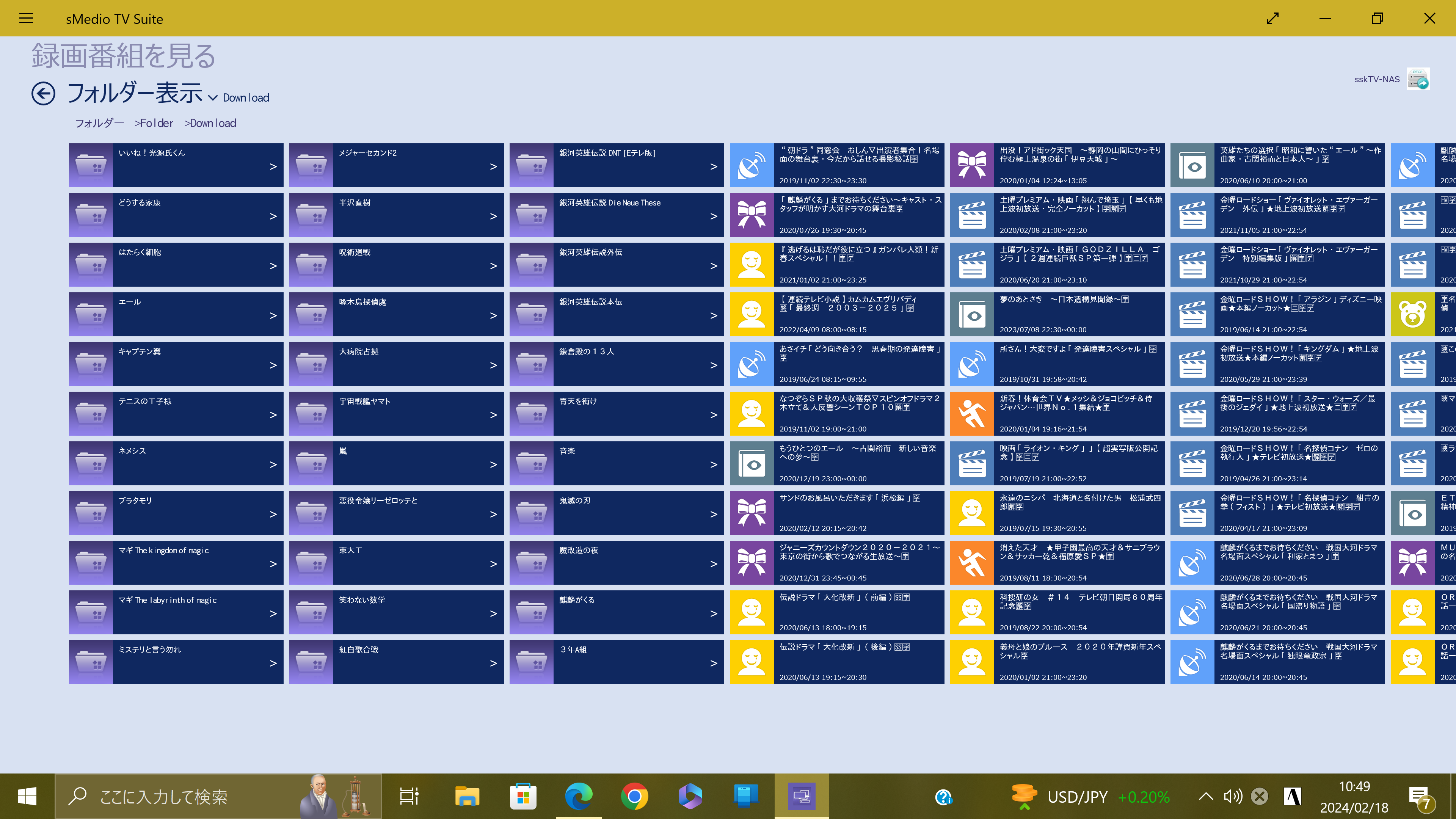1456x819 pixels.
Task: Play the カムカムエヴリバディ 最終週 recording
Action: pos(837,314)
